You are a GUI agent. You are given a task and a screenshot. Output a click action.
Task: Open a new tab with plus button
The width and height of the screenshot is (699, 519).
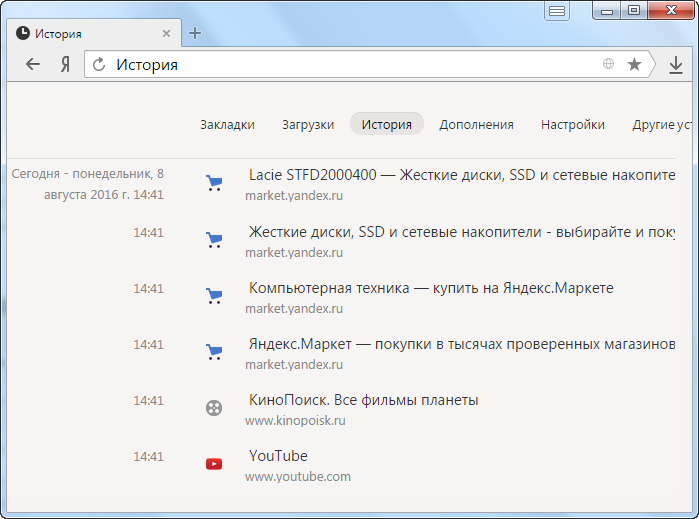pyautogui.click(x=195, y=33)
